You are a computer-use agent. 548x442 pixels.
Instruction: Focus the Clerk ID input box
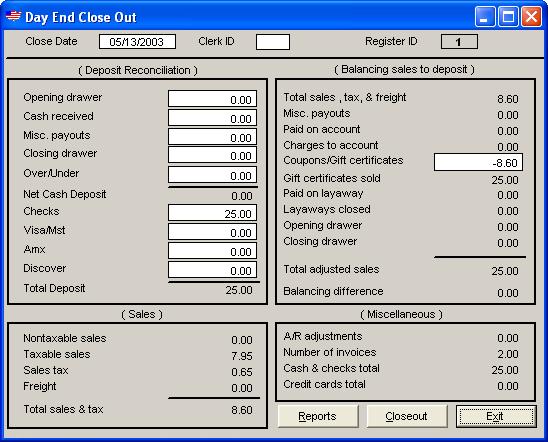click(x=273, y=42)
